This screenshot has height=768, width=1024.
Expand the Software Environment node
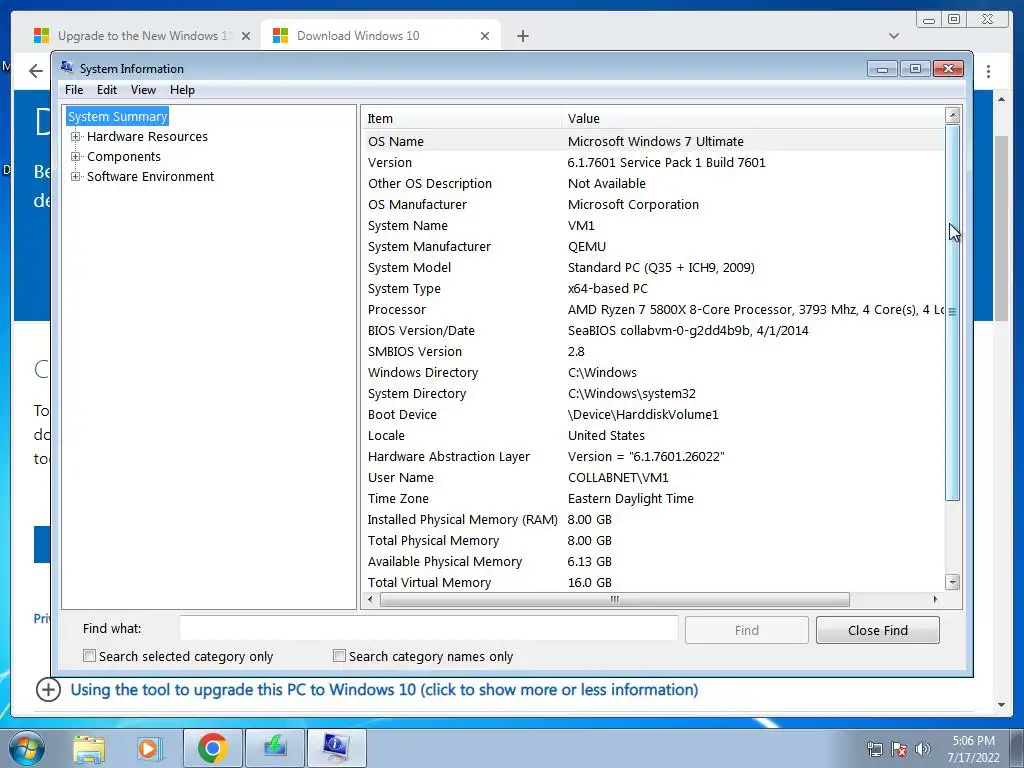pos(76,176)
